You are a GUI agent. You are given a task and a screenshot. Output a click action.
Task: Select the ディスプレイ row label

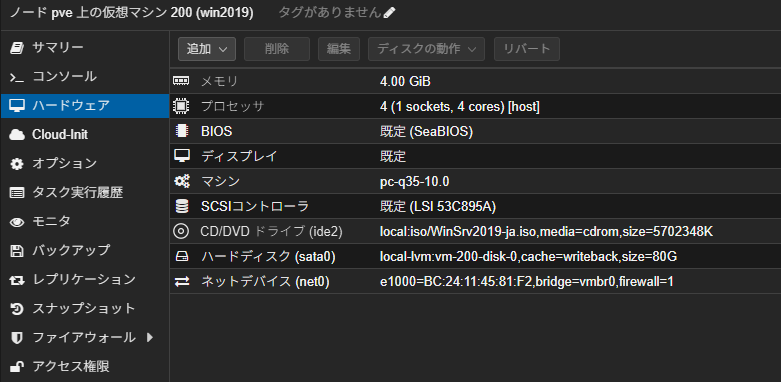pos(239,156)
